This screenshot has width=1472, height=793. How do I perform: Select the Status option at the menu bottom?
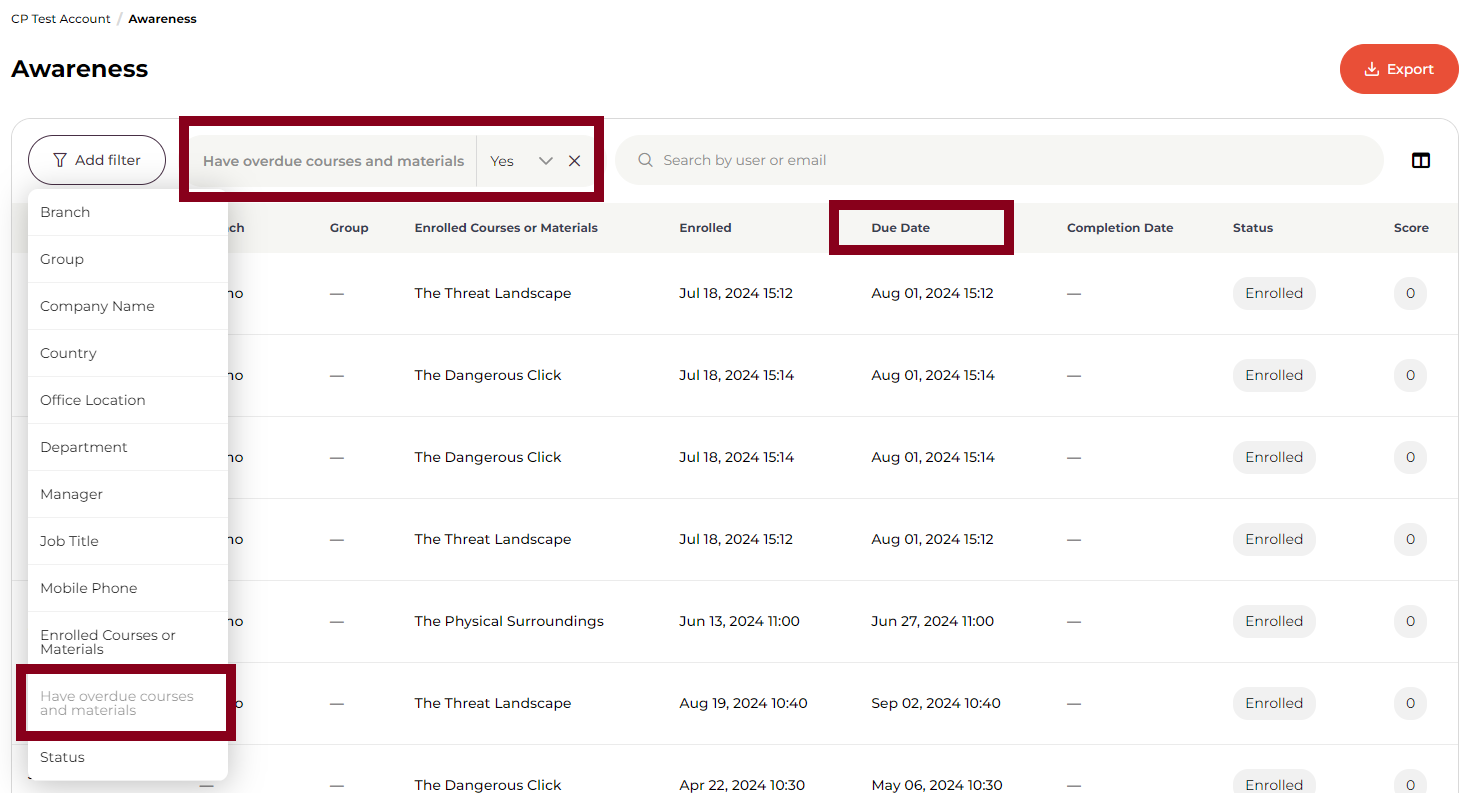[x=62, y=757]
